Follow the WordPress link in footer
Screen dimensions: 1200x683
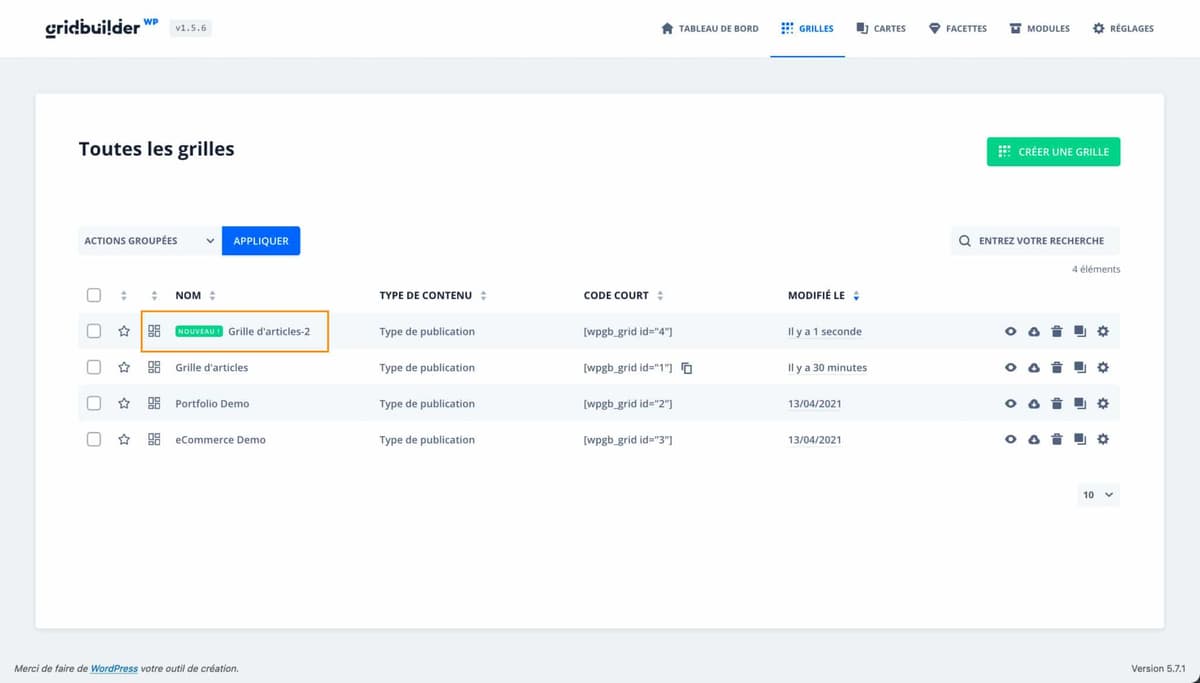click(114, 668)
